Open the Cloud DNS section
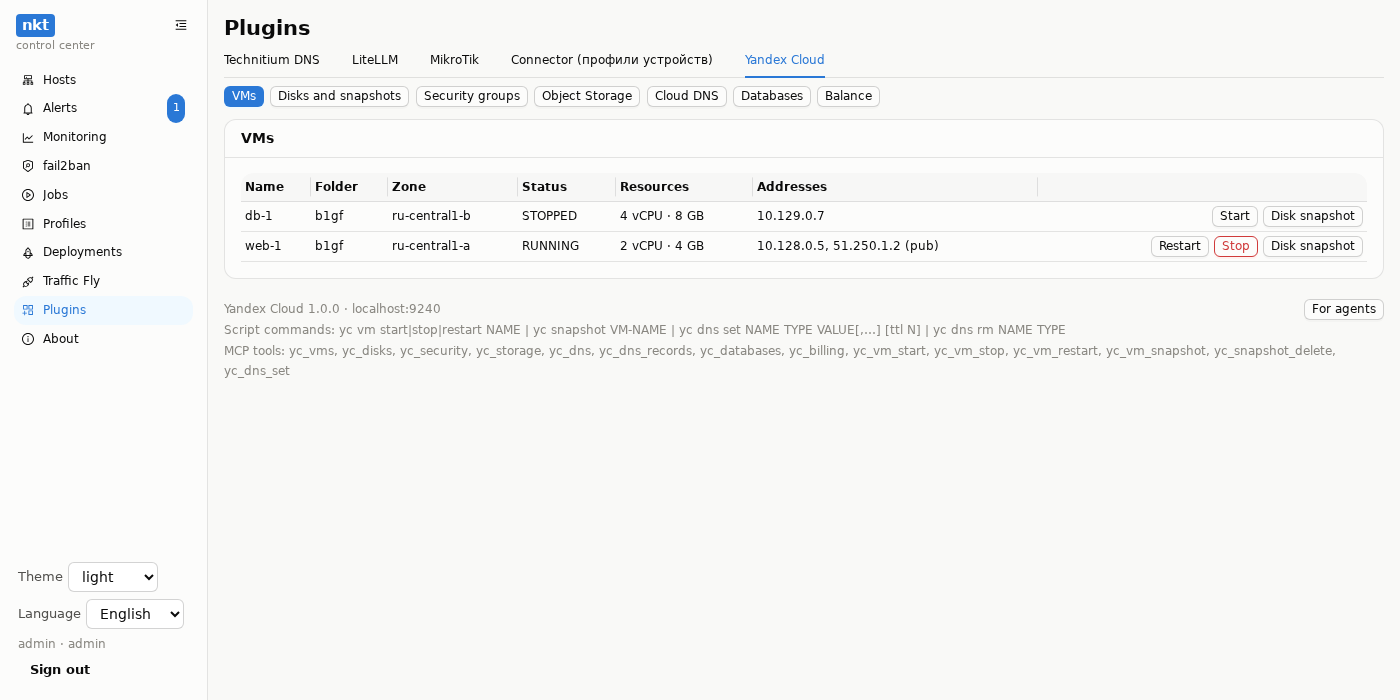This screenshot has width=1400, height=700. pyautogui.click(x=687, y=96)
